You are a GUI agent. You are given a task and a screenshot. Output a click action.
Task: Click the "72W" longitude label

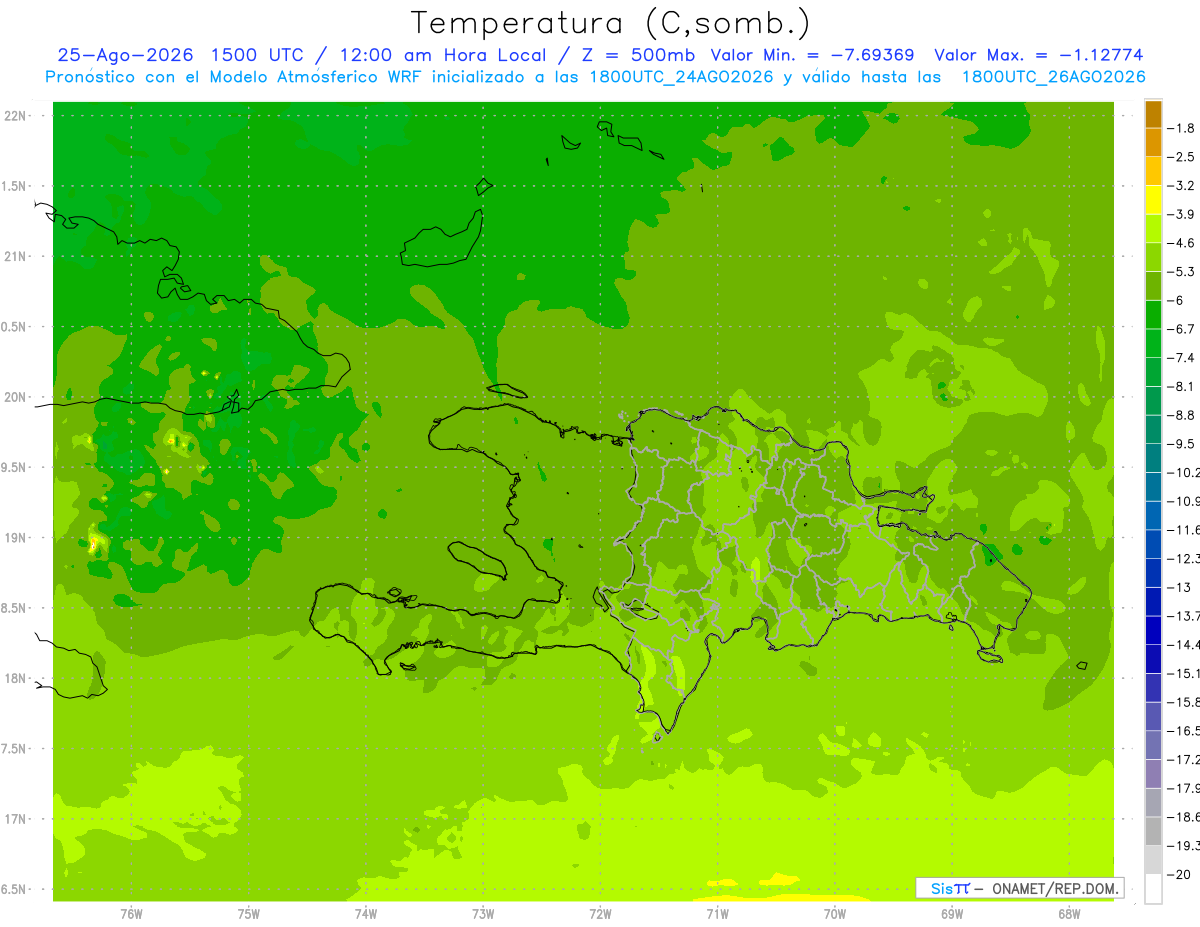point(599,913)
